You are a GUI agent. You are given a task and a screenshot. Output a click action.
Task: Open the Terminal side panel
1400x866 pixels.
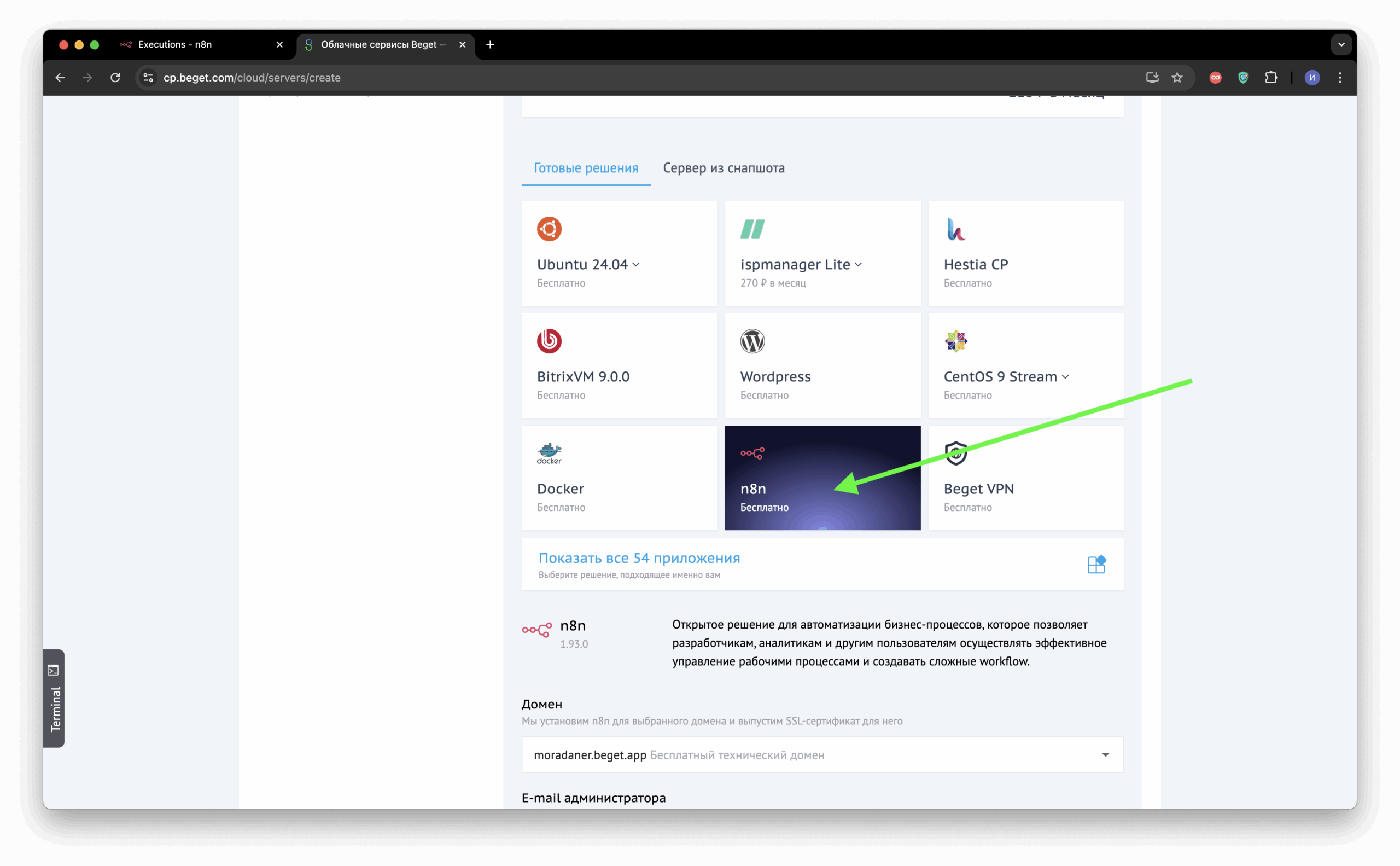pyautogui.click(x=54, y=698)
